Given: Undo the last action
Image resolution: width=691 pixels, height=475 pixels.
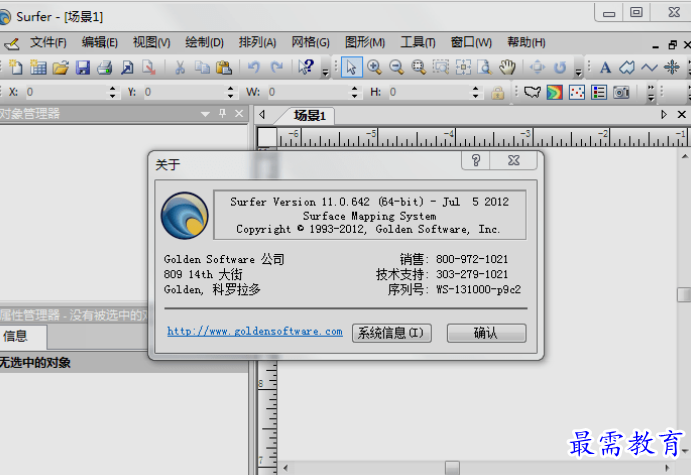Looking at the screenshot, I should (253, 67).
